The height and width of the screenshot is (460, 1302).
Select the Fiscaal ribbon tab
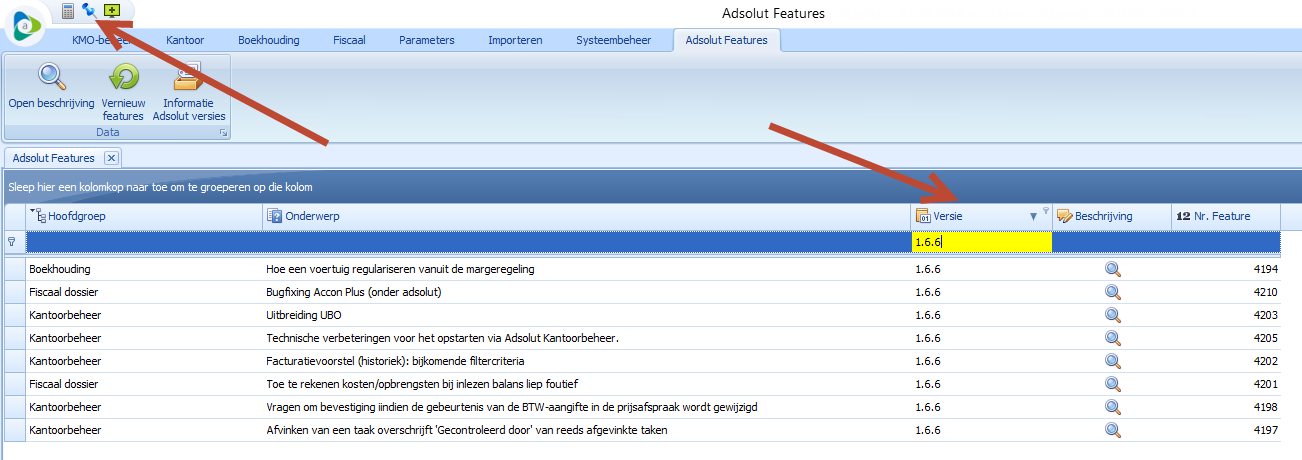(x=349, y=40)
